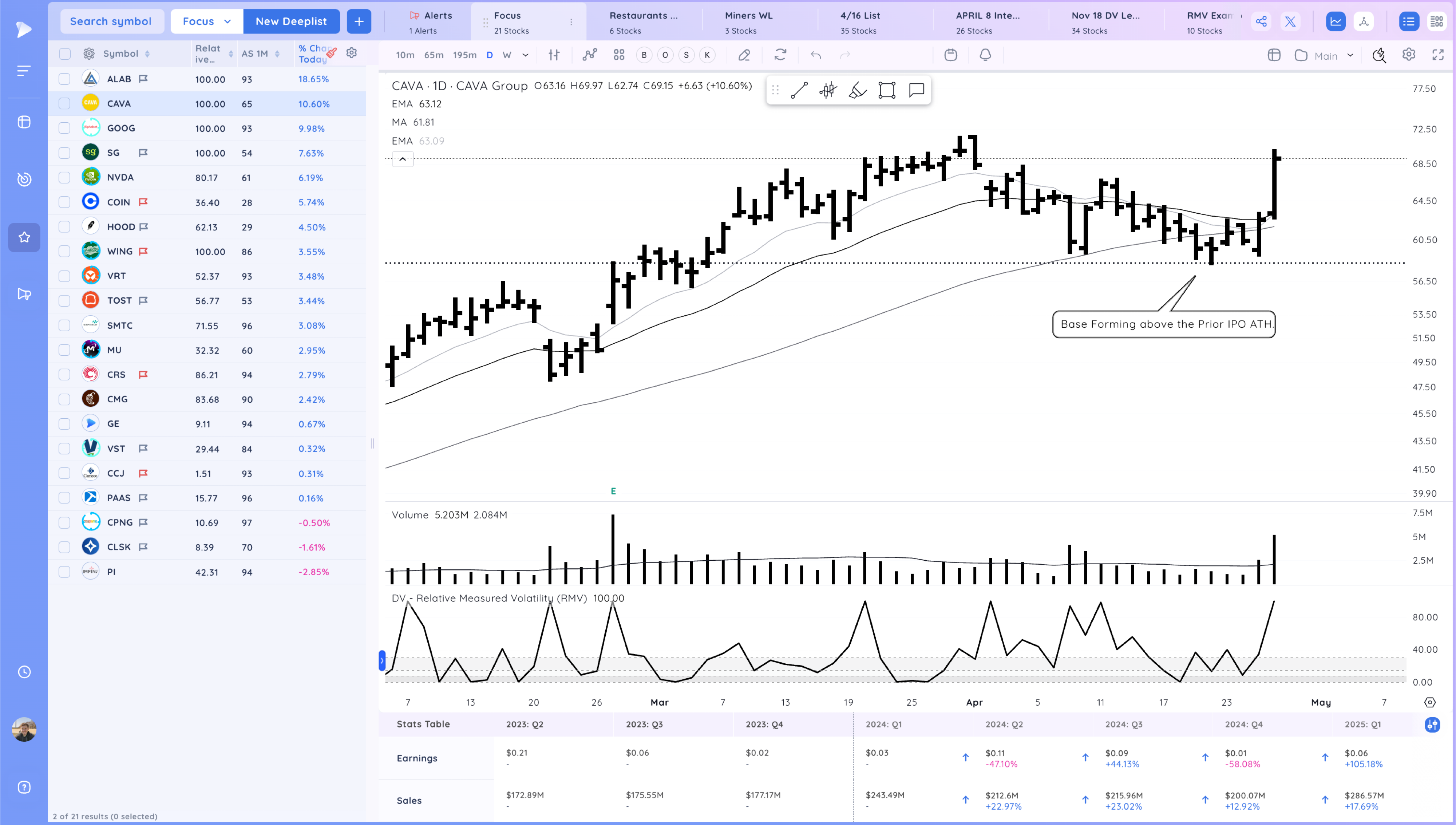Sort by Symbol column arrows
Screen dimensions: 1456x825
pos(147,54)
